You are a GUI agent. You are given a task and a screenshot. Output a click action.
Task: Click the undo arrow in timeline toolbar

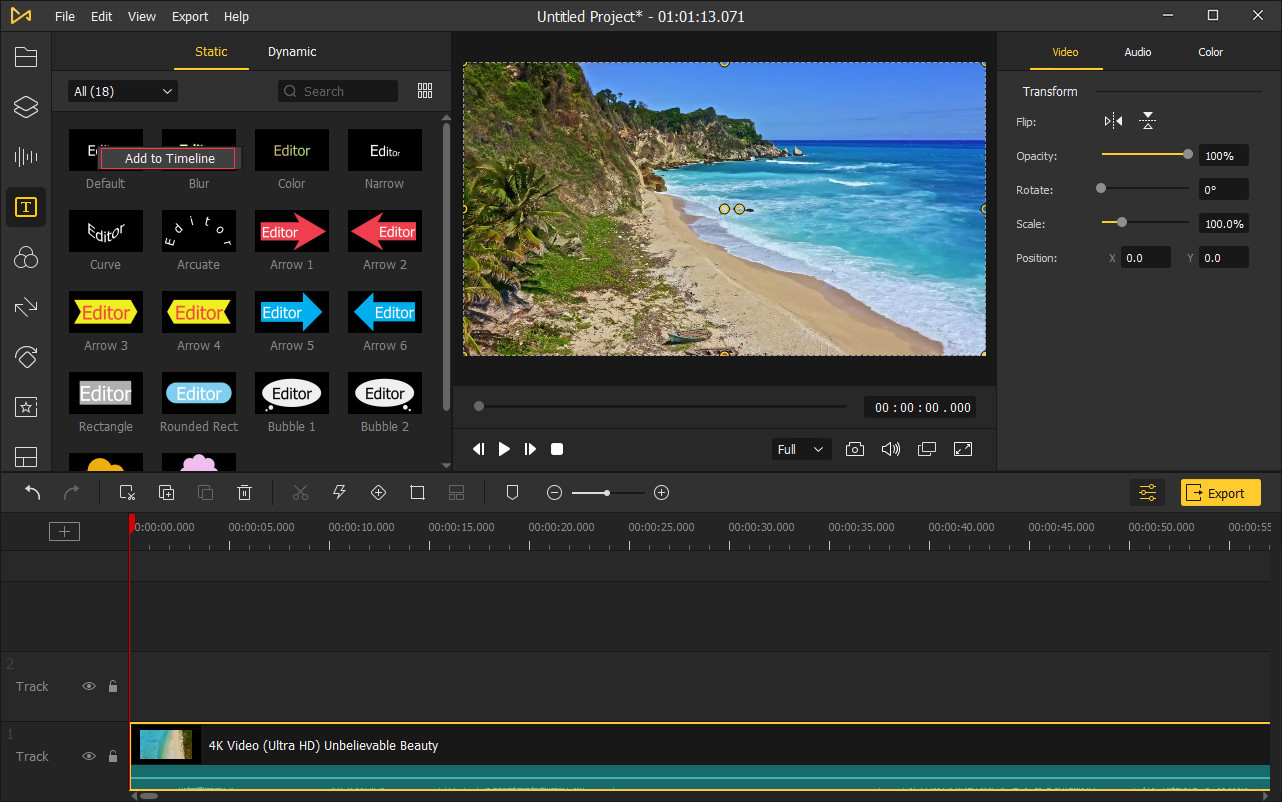click(33, 492)
